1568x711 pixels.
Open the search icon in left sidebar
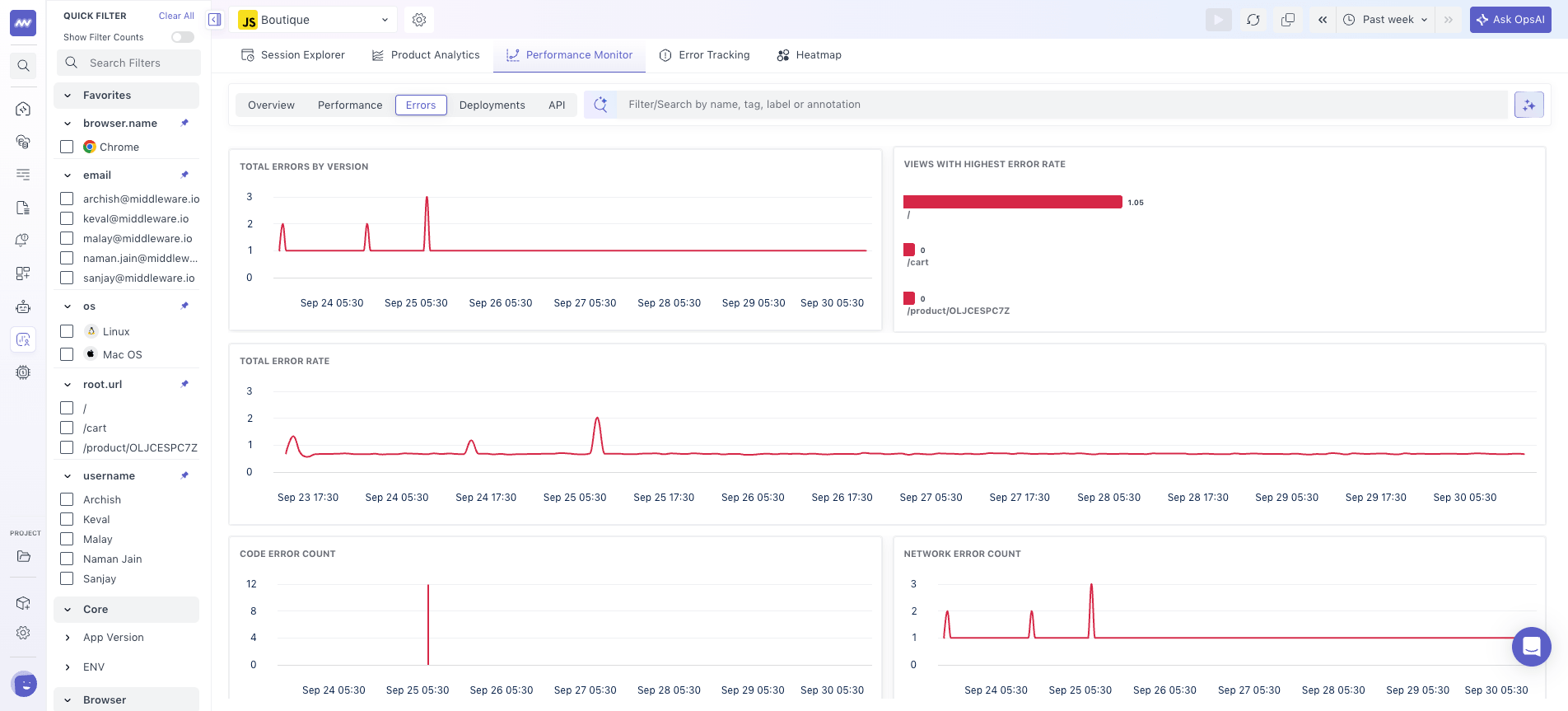click(x=23, y=66)
